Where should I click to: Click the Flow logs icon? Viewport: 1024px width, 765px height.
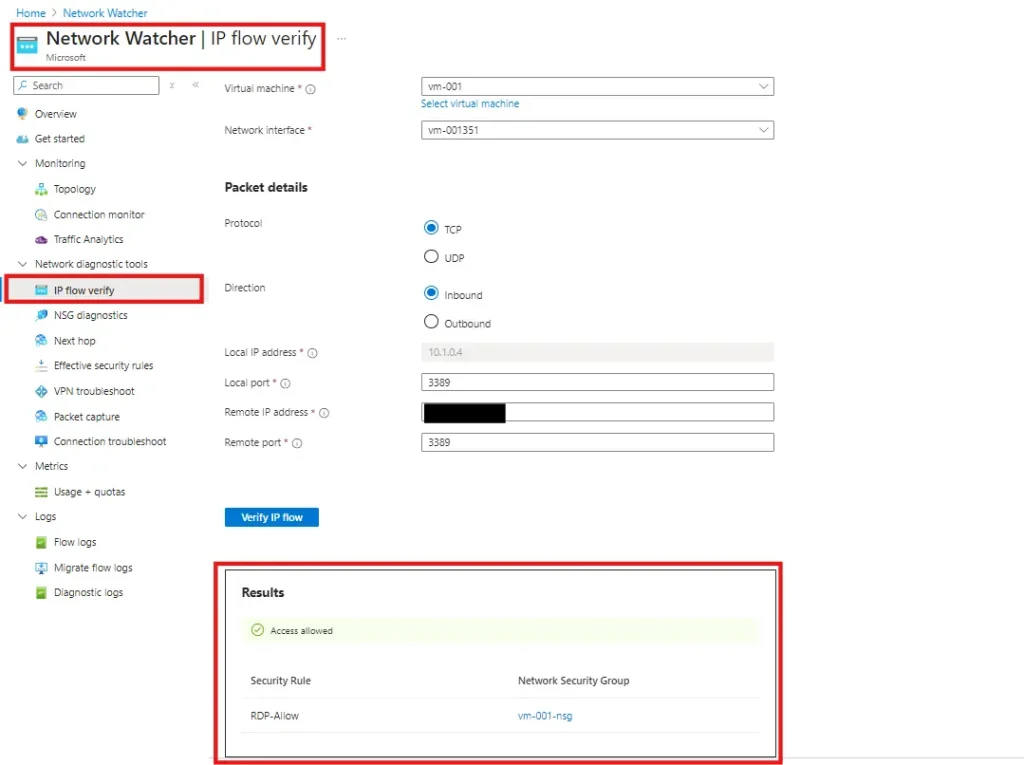[41, 542]
